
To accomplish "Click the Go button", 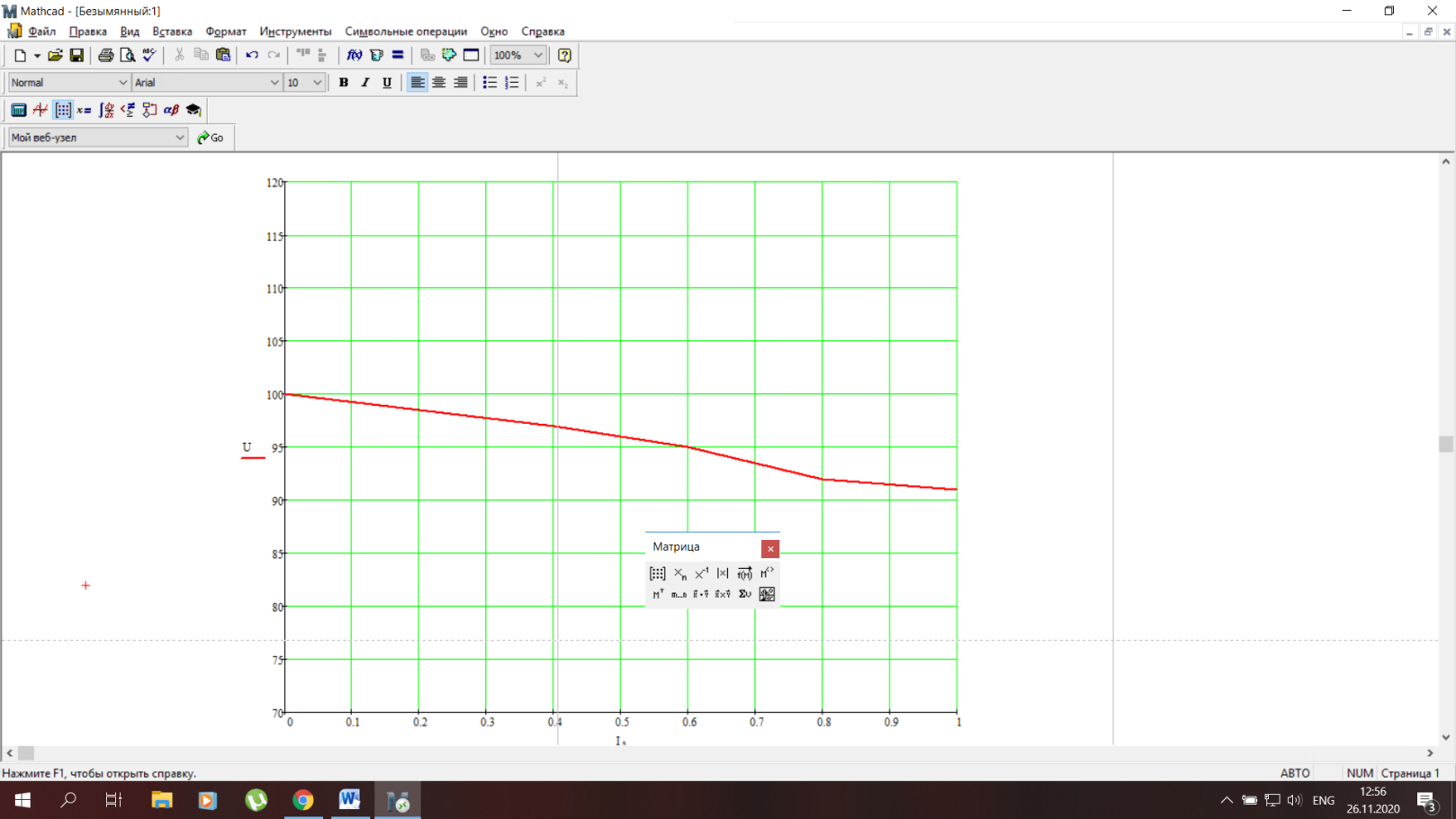I will coord(211,138).
